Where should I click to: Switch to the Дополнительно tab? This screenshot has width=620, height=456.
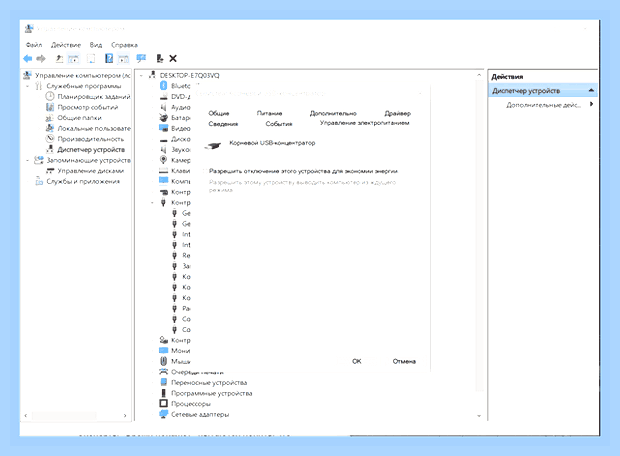coord(333,113)
